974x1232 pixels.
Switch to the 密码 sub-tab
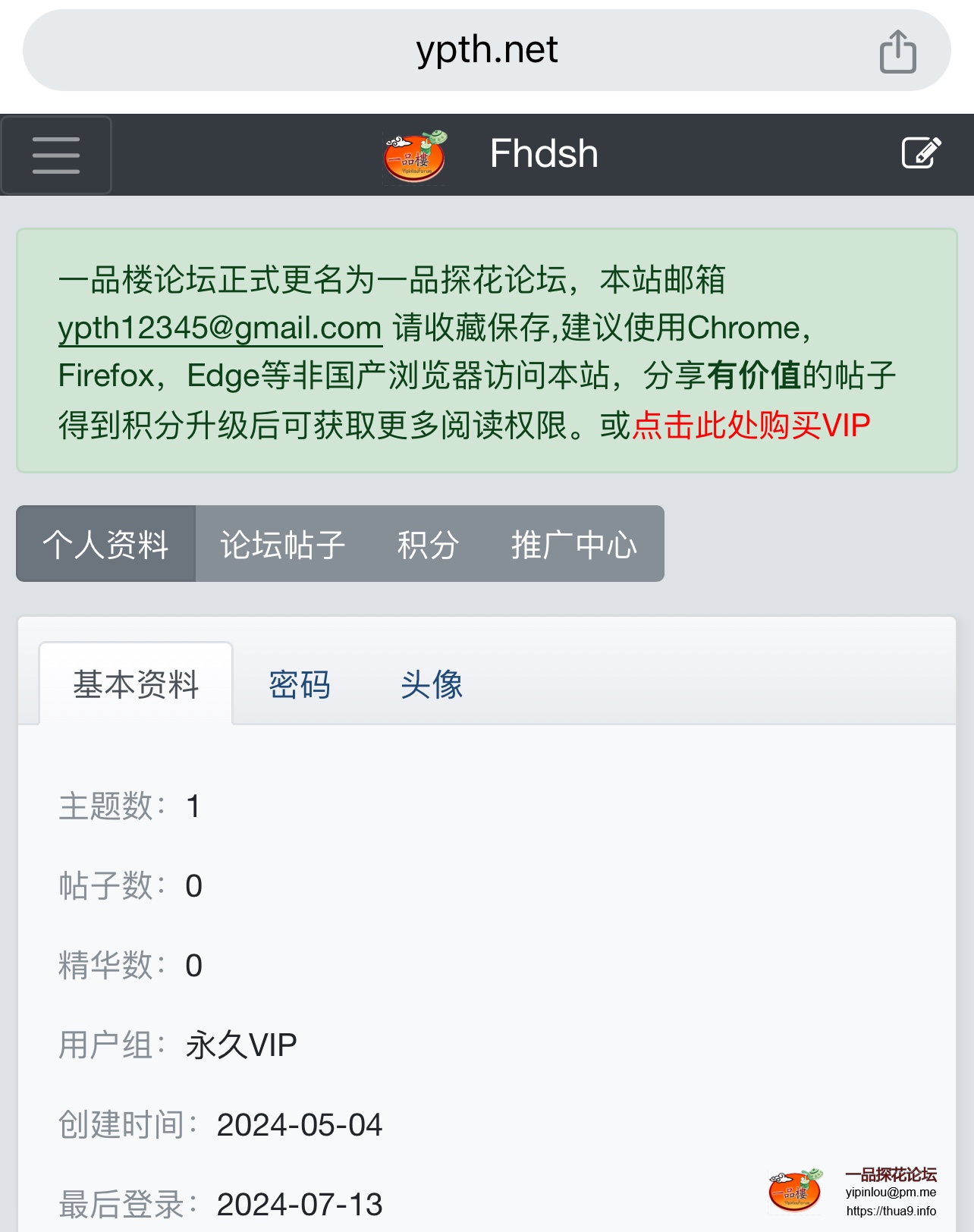pos(300,684)
